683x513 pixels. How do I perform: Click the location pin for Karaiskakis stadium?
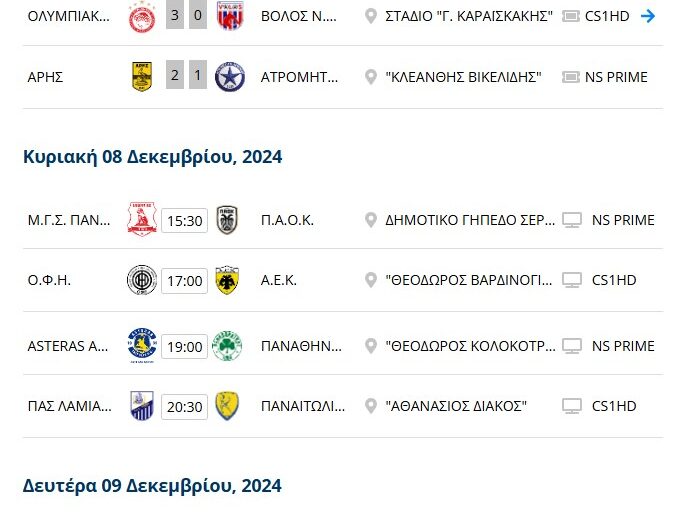371,16
